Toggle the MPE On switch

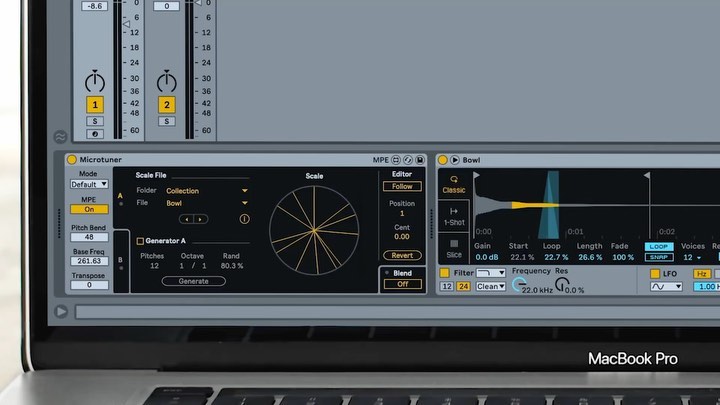89,209
